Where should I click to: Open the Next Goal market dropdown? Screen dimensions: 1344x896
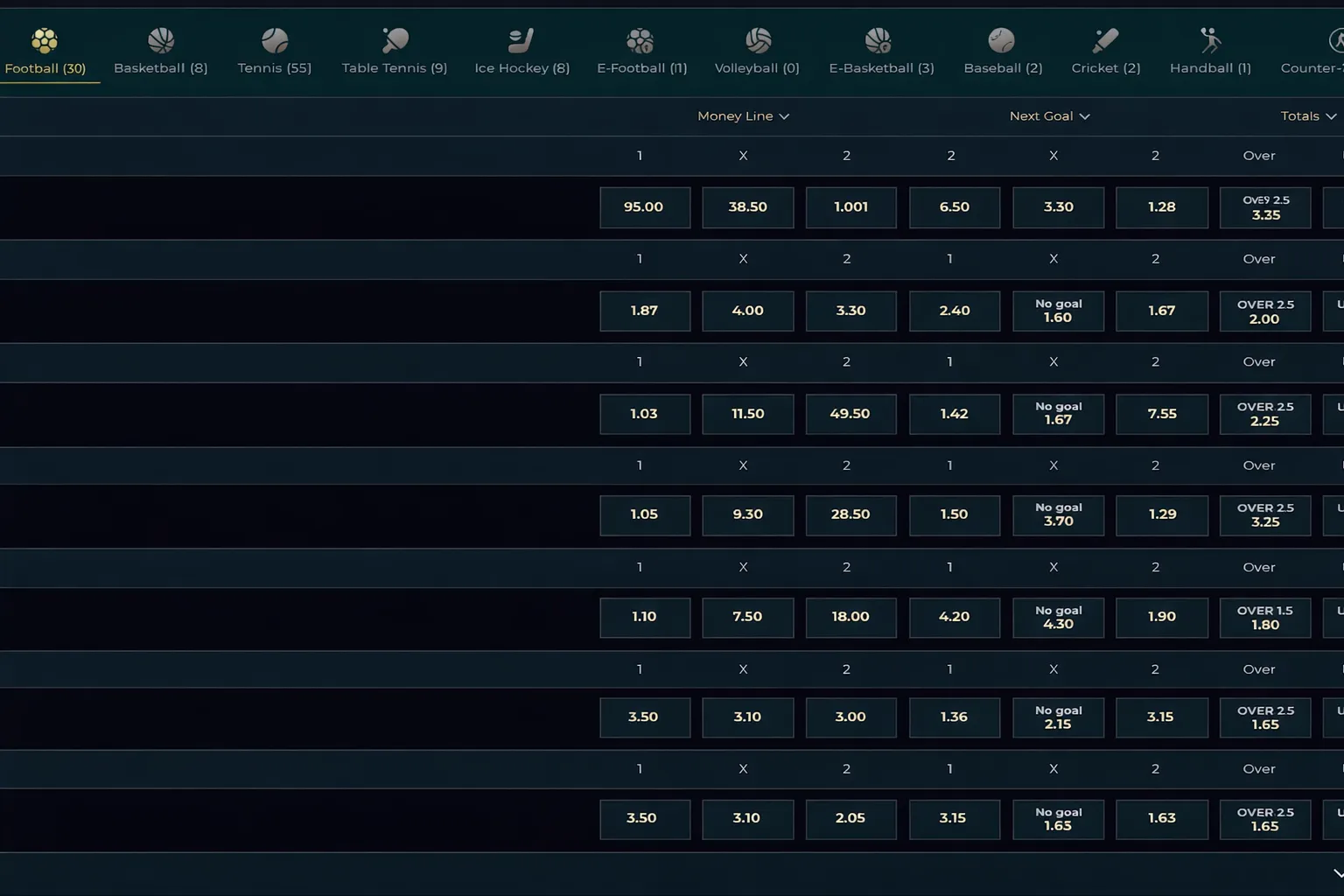click(x=1049, y=115)
